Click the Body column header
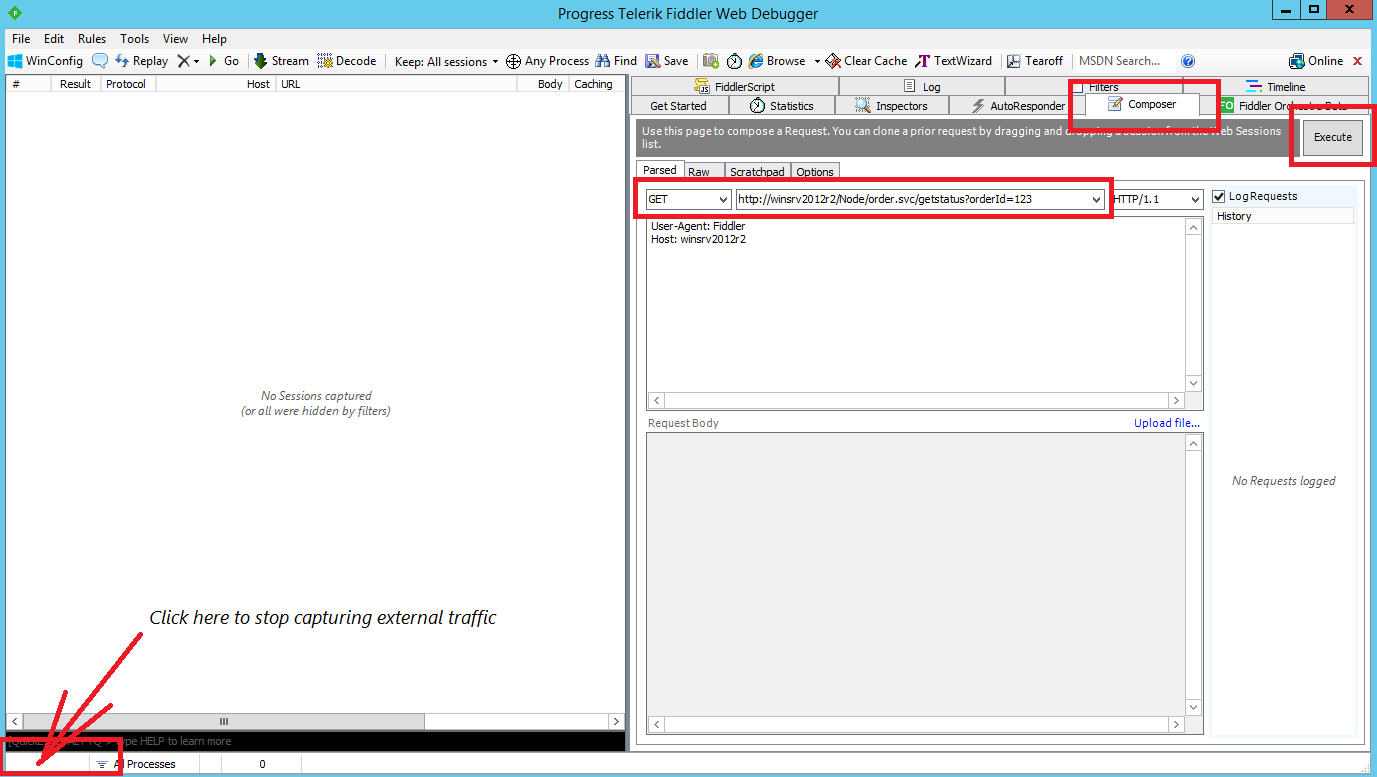1377x777 pixels. pos(544,84)
